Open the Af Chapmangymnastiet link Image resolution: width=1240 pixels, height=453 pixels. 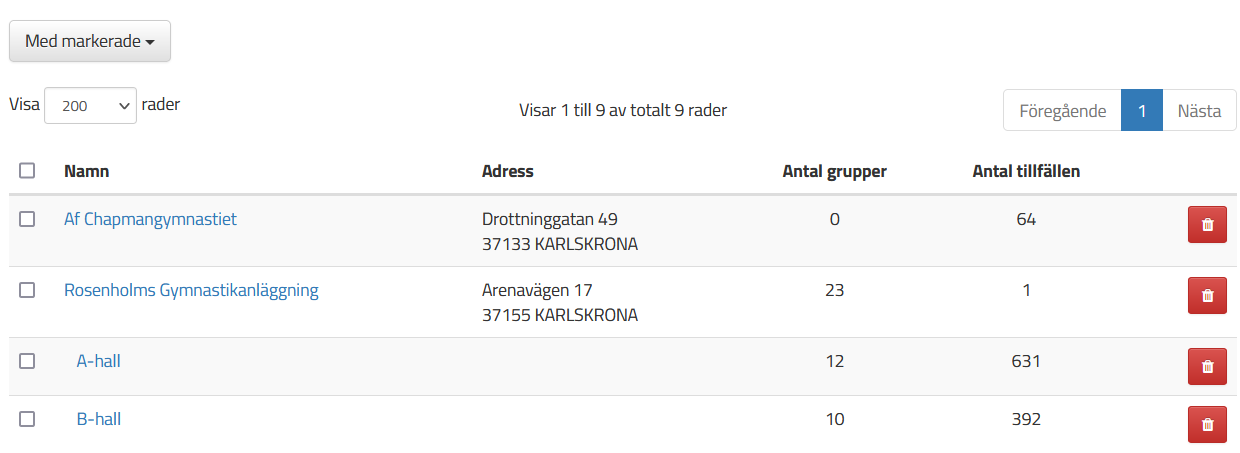coord(151,219)
